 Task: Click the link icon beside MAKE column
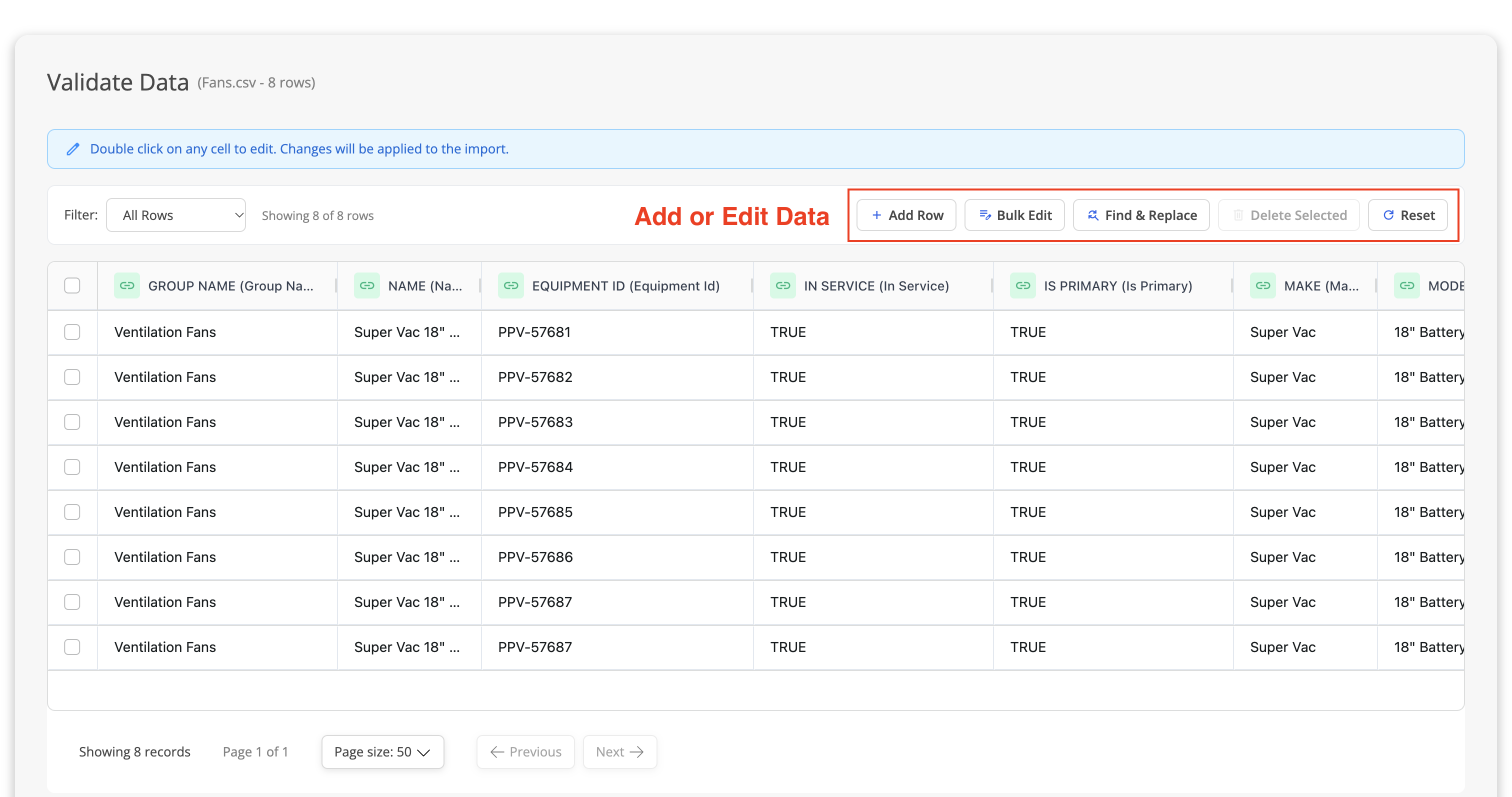(x=1262, y=286)
